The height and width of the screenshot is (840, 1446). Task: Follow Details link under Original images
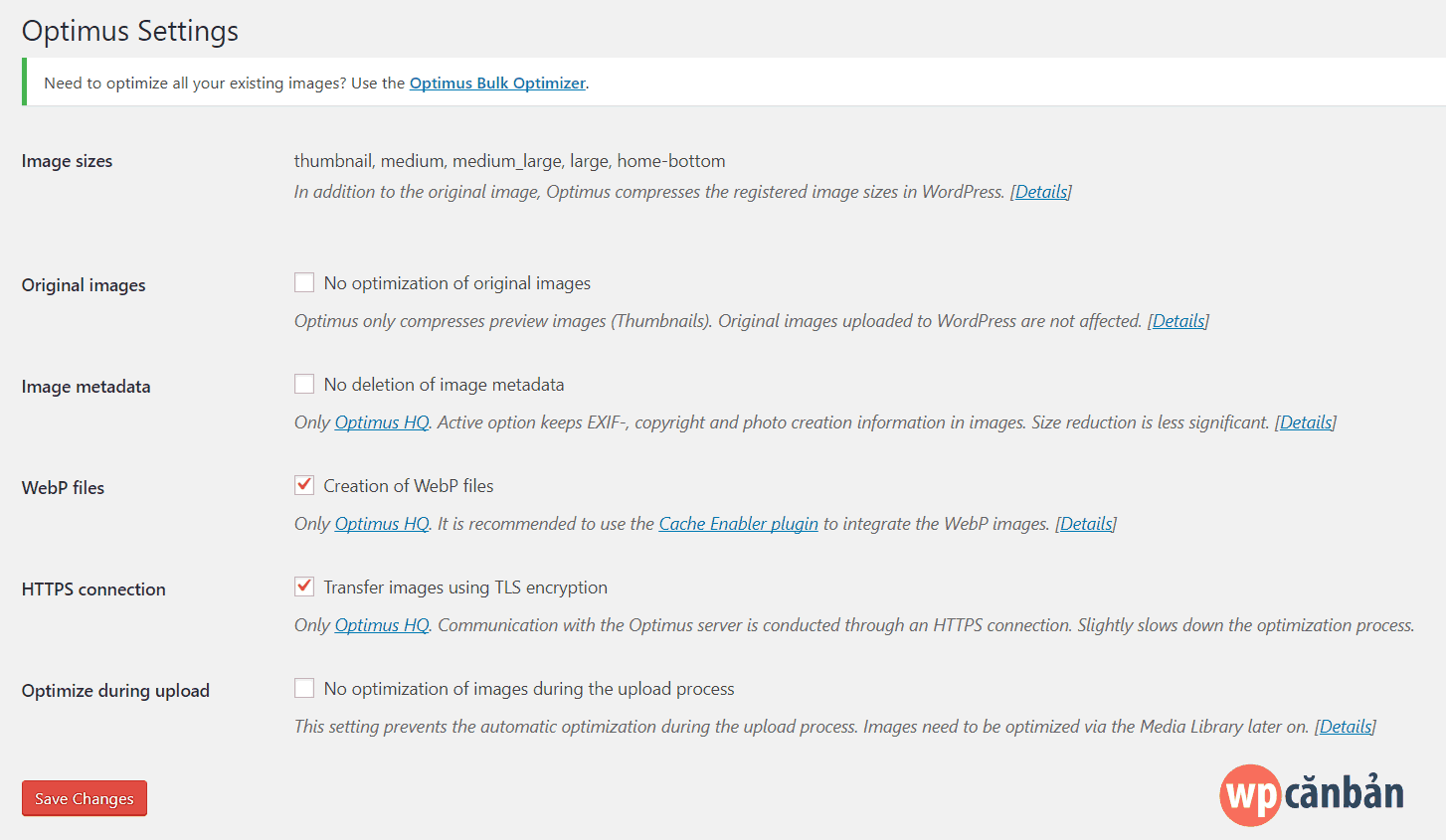pyautogui.click(x=1178, y=321)
